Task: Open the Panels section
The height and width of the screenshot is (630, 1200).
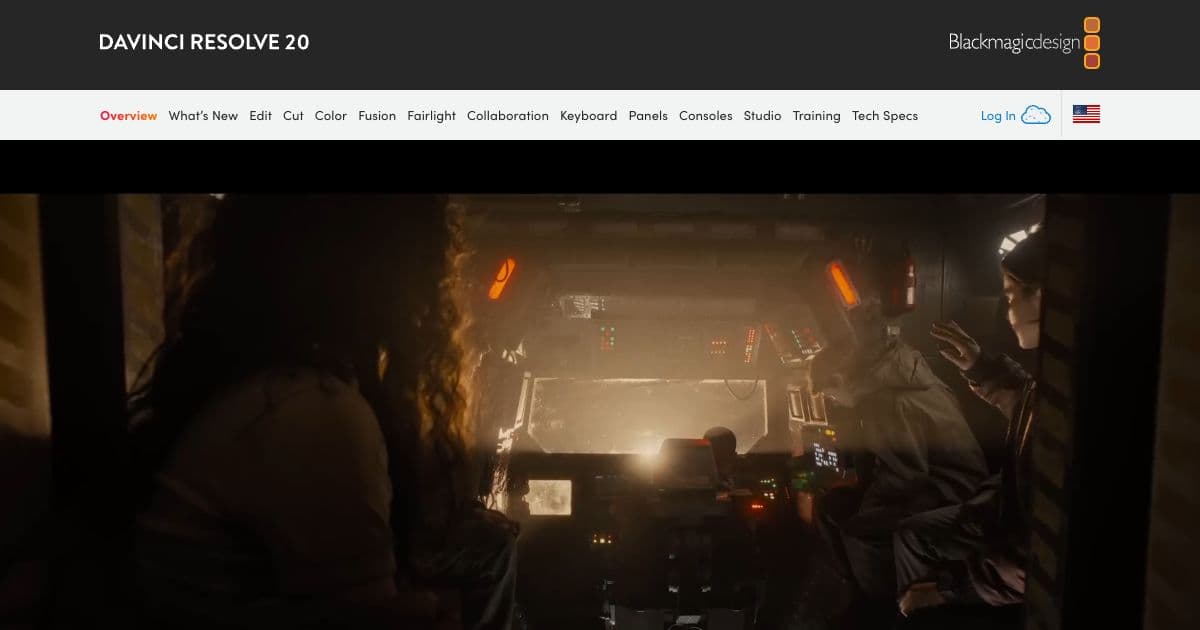Action: point(648,115)
